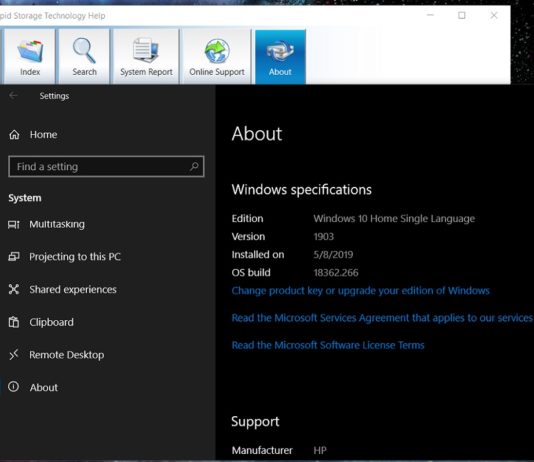Open the System Report tab
The height and width of the screenshot is (462, 534).
(146, 56)
